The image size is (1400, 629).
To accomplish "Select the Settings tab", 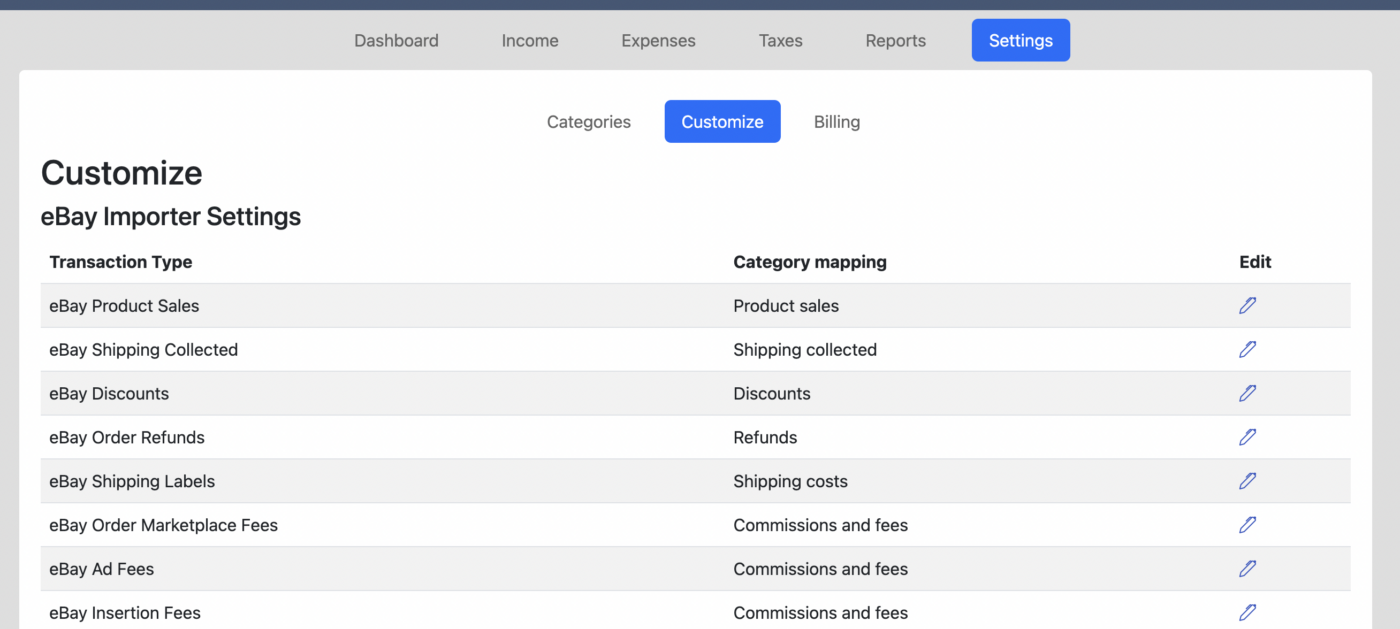I will pyautogui.click(x=1020, y=41).
